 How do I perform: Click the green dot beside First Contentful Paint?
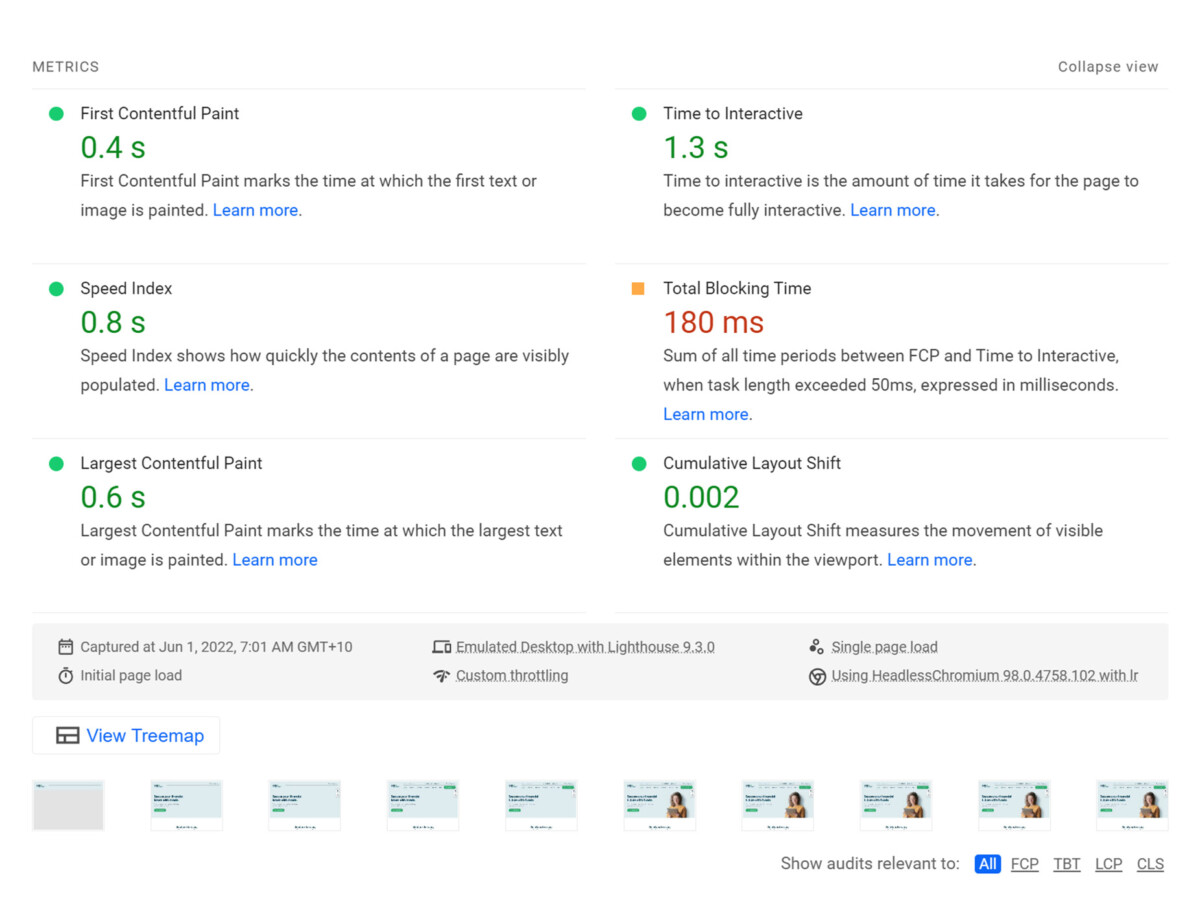coord(56,113)
